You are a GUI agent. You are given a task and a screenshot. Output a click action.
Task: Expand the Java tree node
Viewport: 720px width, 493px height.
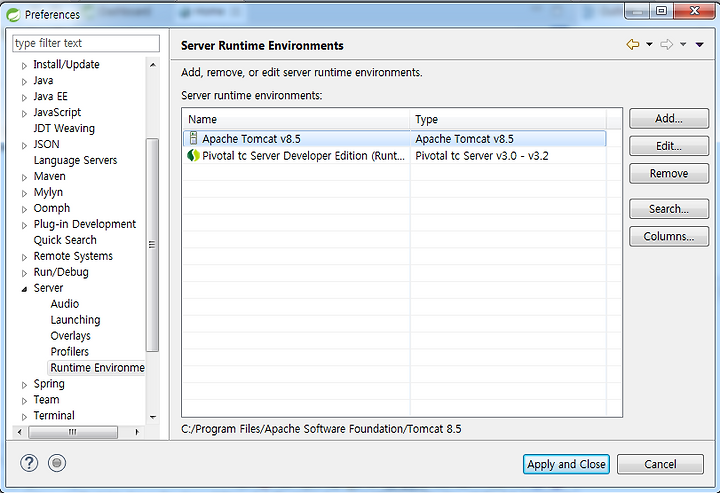[24, 82]
